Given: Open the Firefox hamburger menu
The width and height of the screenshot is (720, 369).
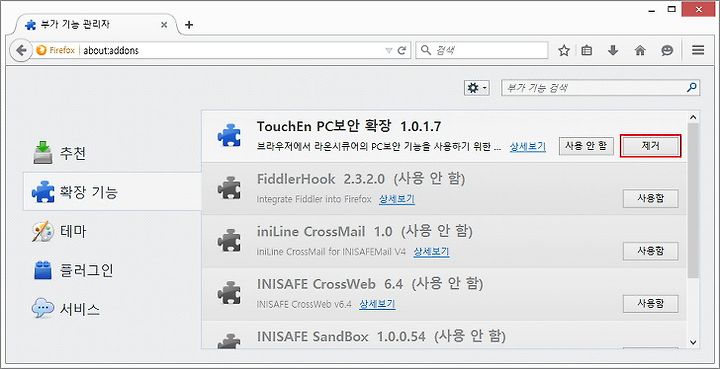Looking at the screenshot, I should tap(698, 50).
